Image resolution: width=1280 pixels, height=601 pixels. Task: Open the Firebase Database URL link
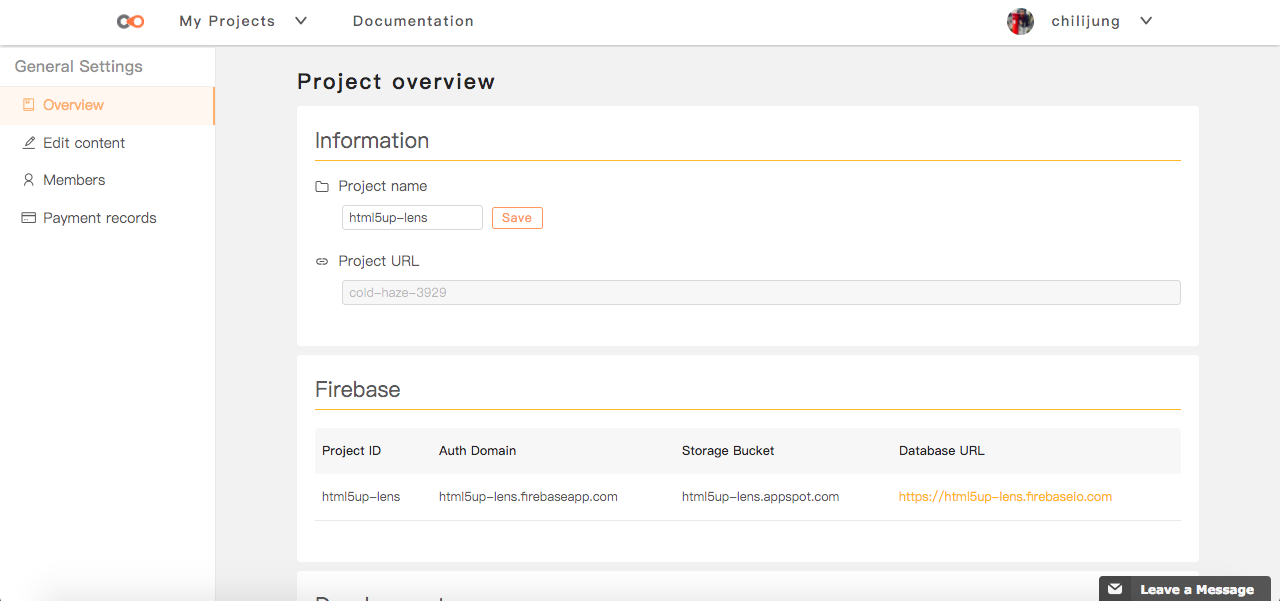(1005, 496)
